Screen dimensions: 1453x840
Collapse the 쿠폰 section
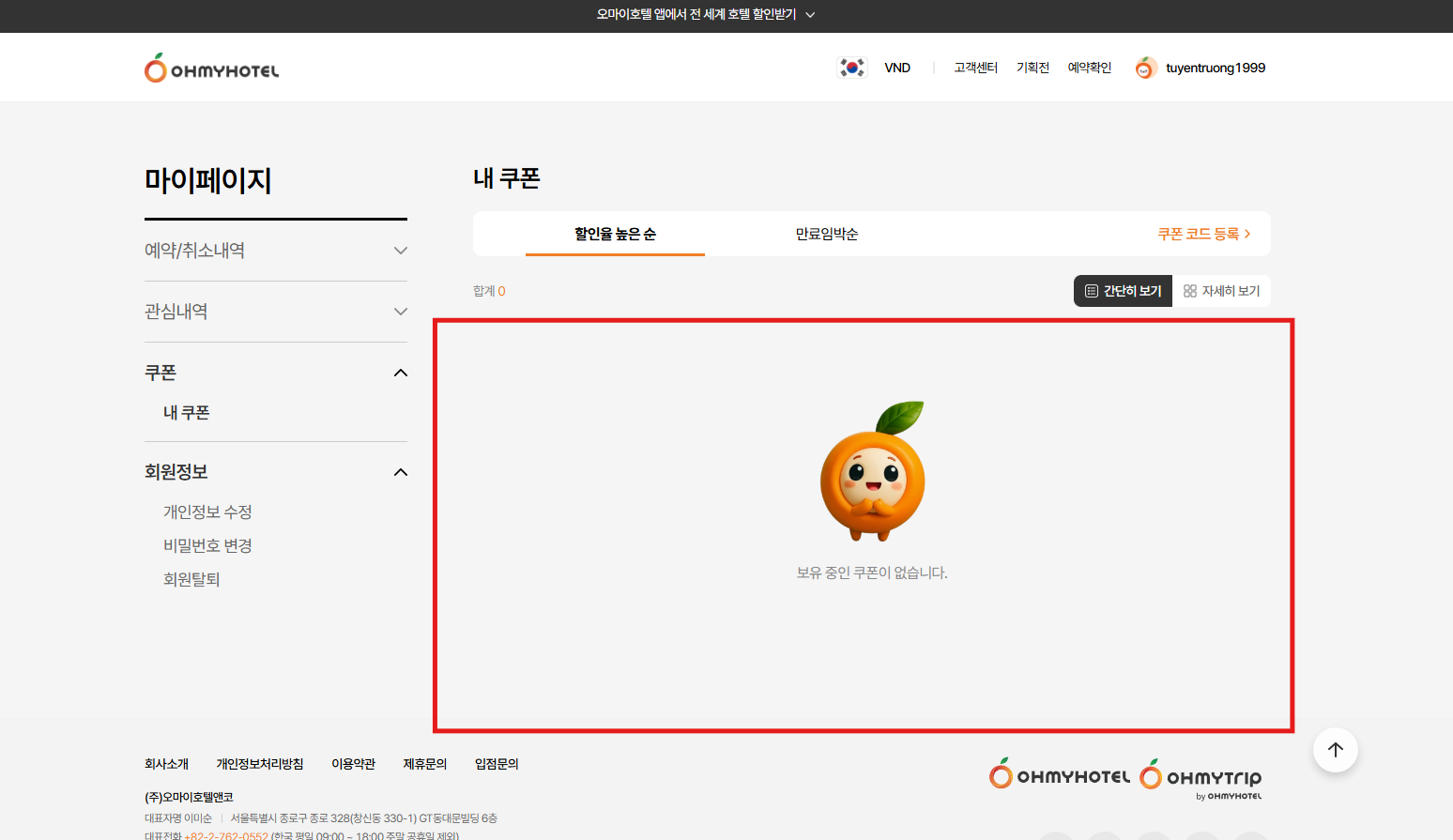coord(276,373)
